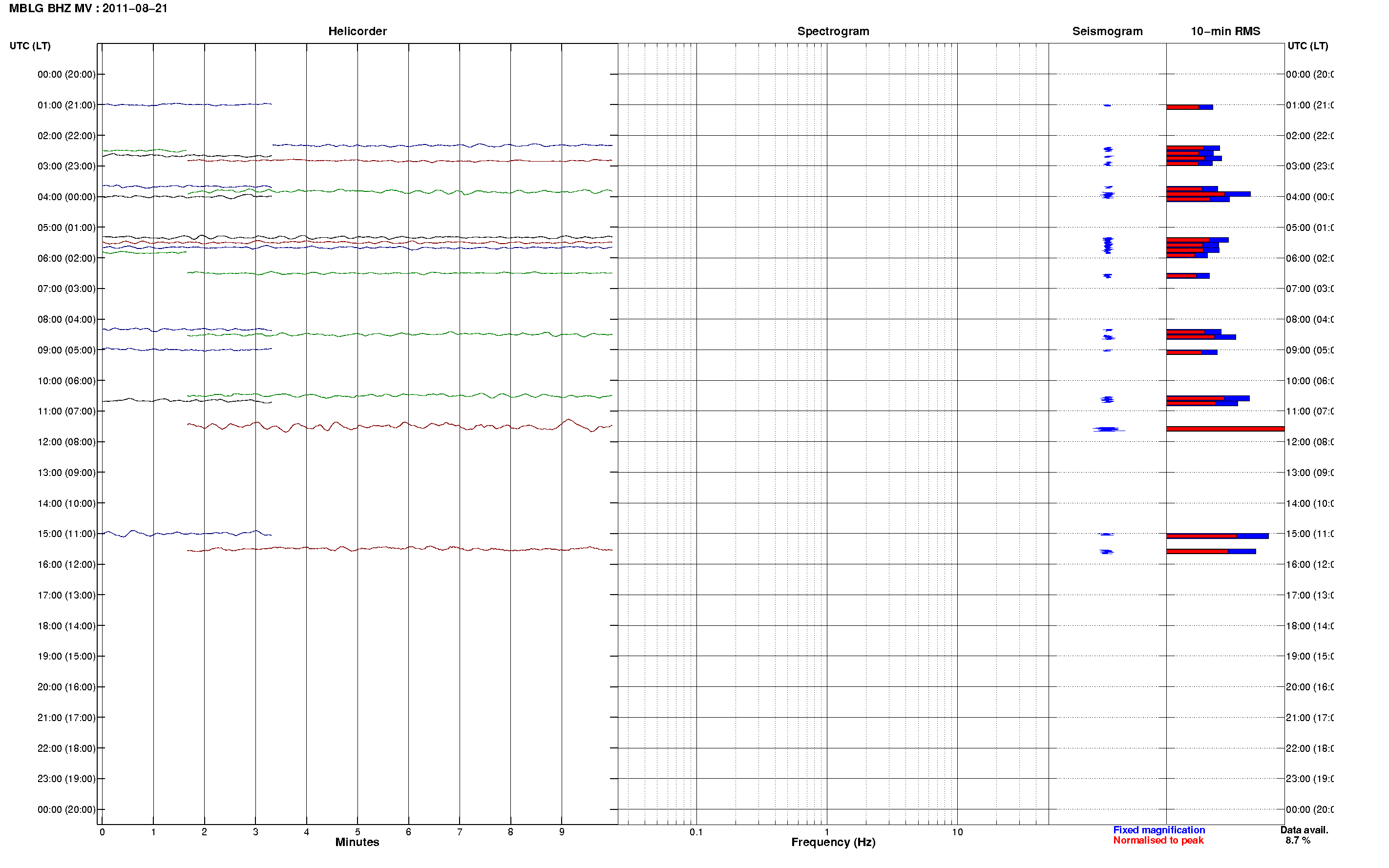This screenshot has width=1389, height=868.
Task: Click the 8.7 % data availability value
Action: (1298, 841)
